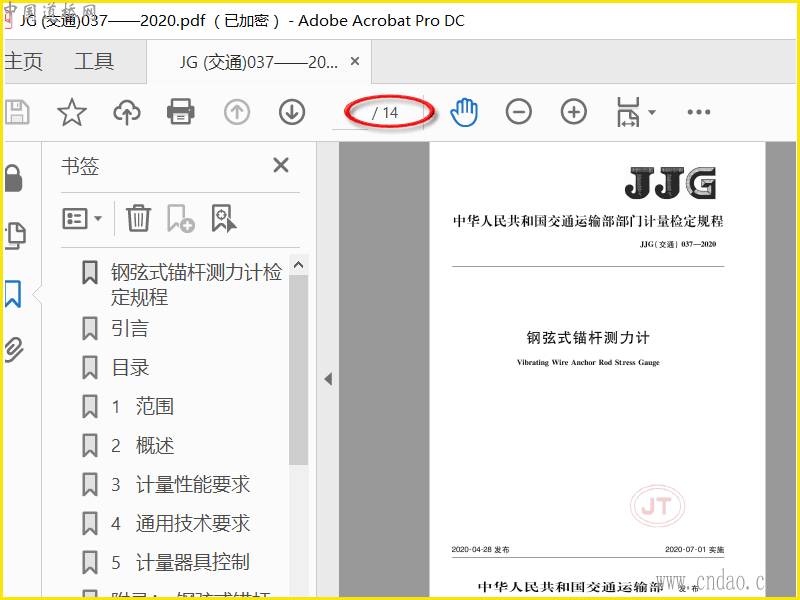The height and width of the screenshot is (600, 800).
Task: Click Vibrating Wire Anchor Rod Stress Gauge
Action: [x=588, y=362]
